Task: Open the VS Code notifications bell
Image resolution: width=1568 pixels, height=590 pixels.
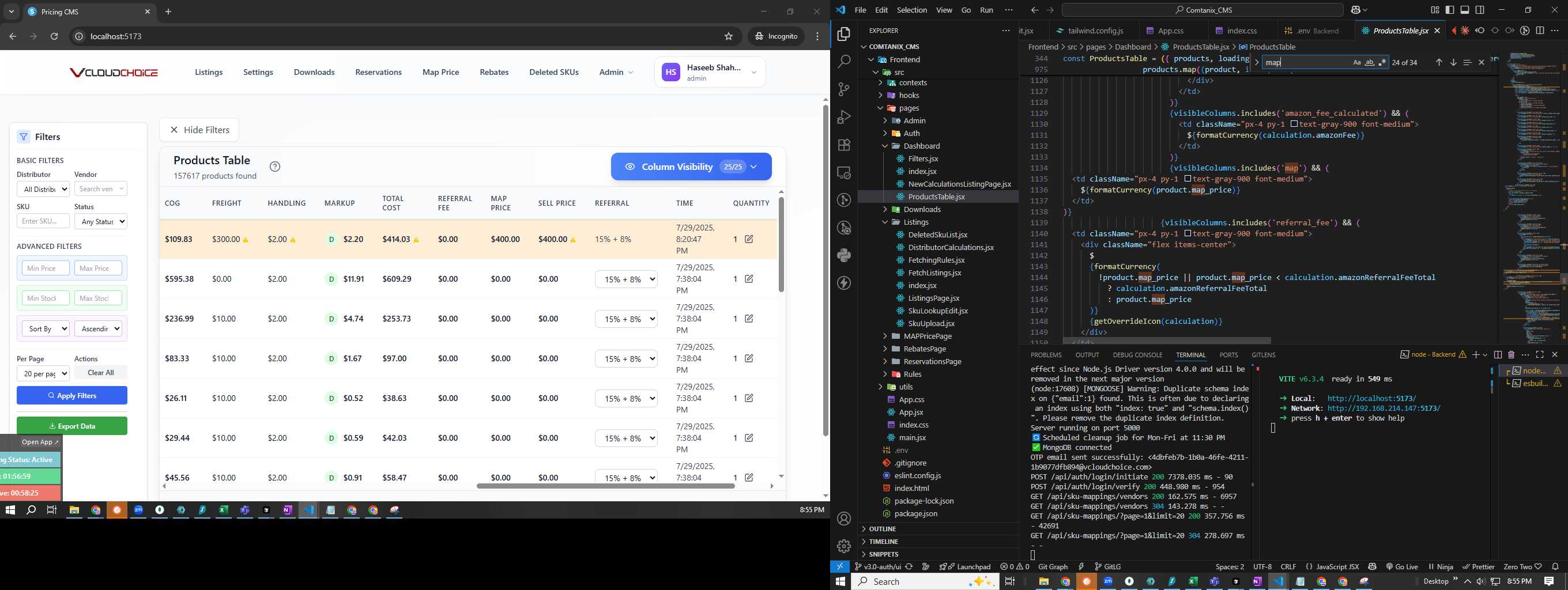Action: tap(1556, 566)
